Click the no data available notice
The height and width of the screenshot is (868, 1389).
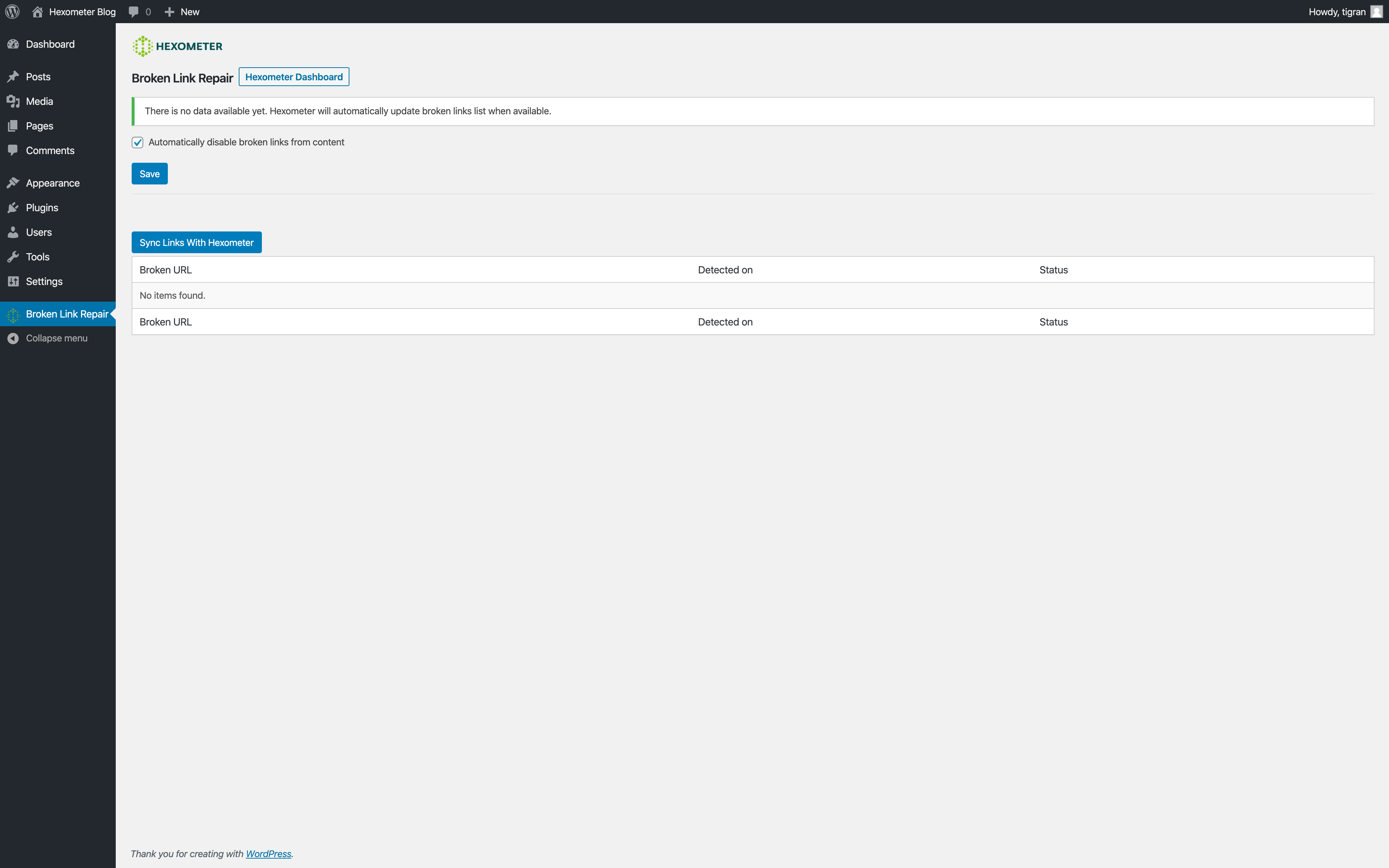752,111
